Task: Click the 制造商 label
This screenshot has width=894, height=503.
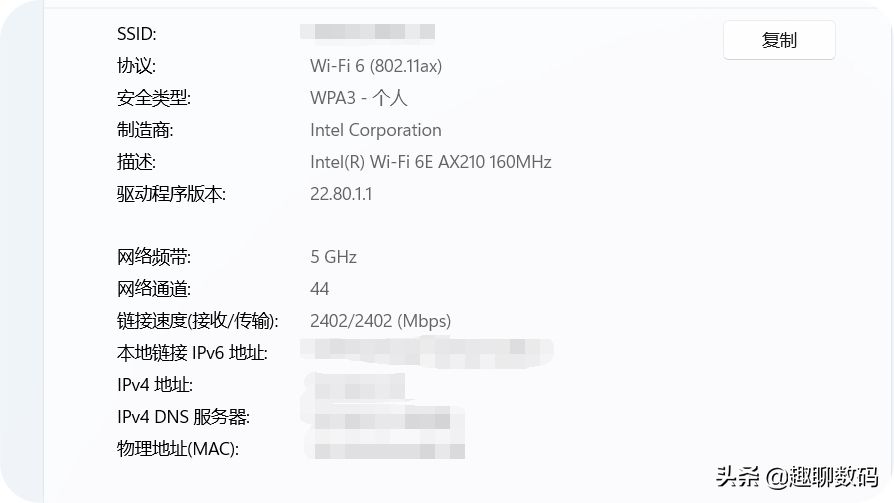Action: [x=145, y=130]
